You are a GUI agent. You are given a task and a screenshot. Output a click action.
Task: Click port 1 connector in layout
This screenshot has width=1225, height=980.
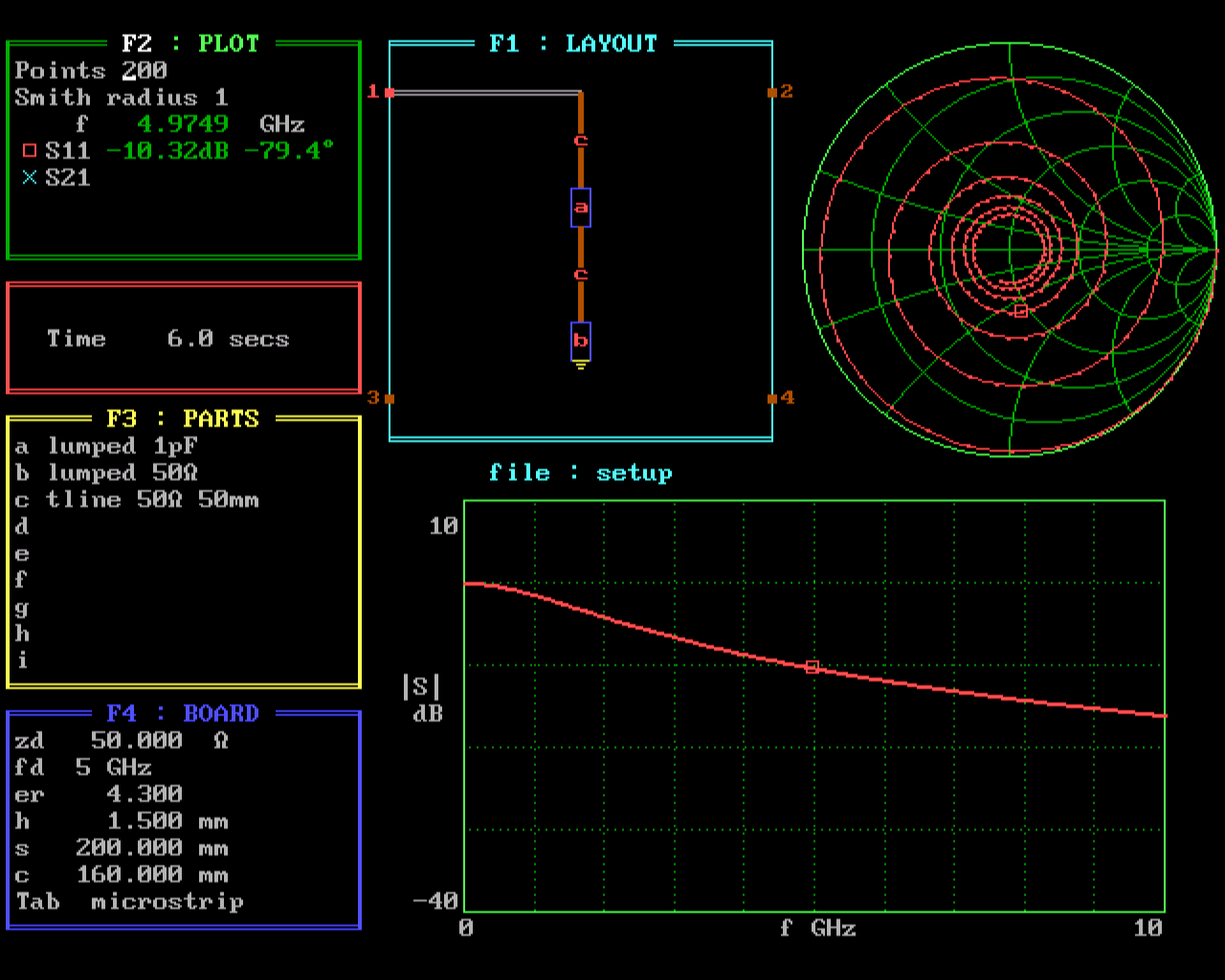point(390,92)
